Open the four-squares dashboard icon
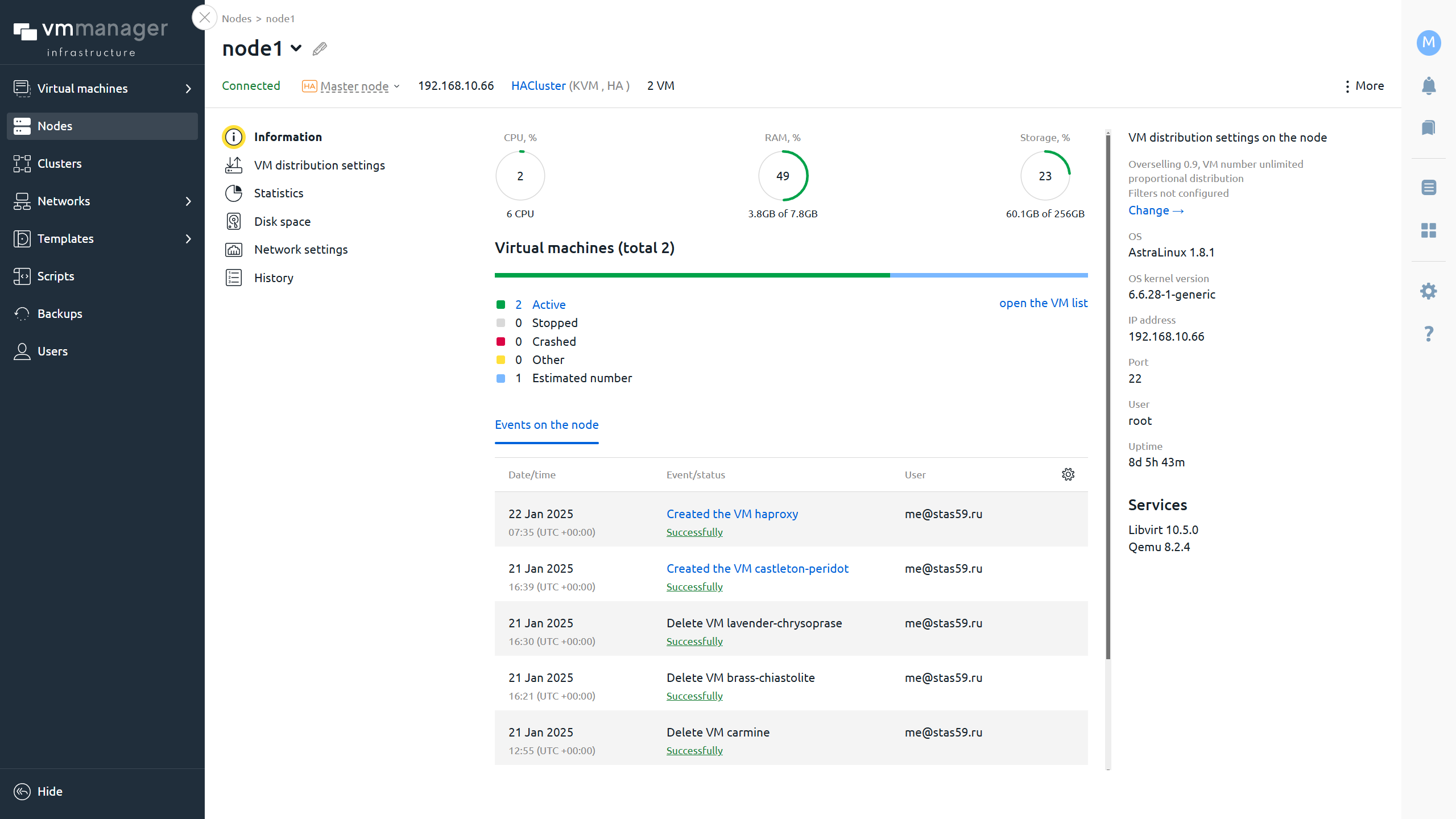1456x819 pixels. (1428, 230)
